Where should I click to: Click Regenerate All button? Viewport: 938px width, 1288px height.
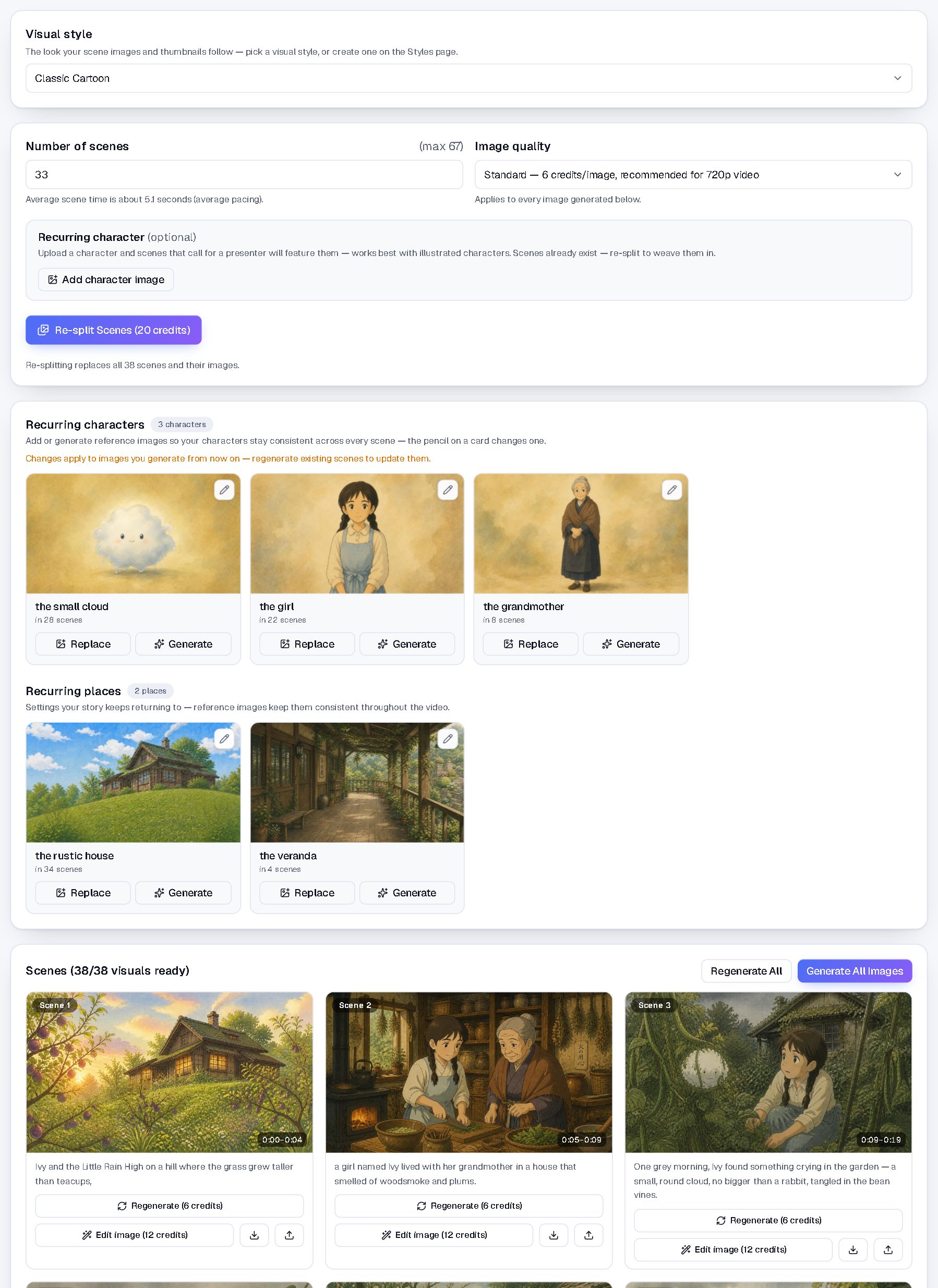point(746,971)
